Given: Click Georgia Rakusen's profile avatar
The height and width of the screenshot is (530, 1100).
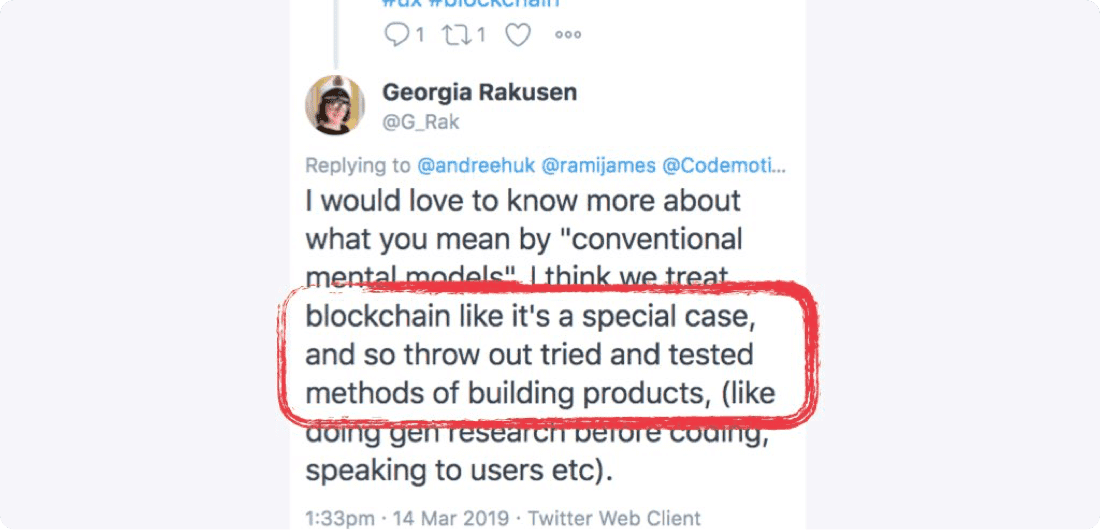Looking at the screenshot, I should click(334, 104).
